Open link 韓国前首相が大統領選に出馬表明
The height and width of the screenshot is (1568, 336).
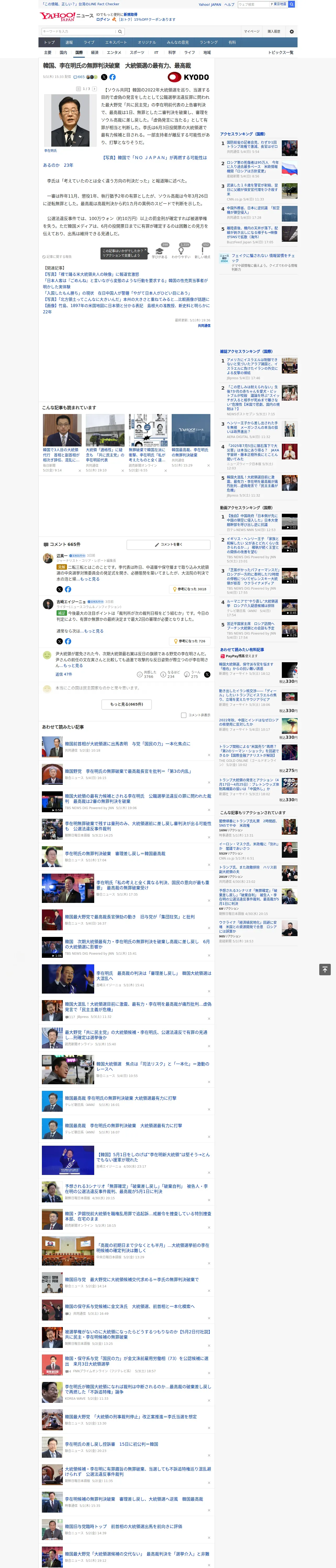point(127,744)
